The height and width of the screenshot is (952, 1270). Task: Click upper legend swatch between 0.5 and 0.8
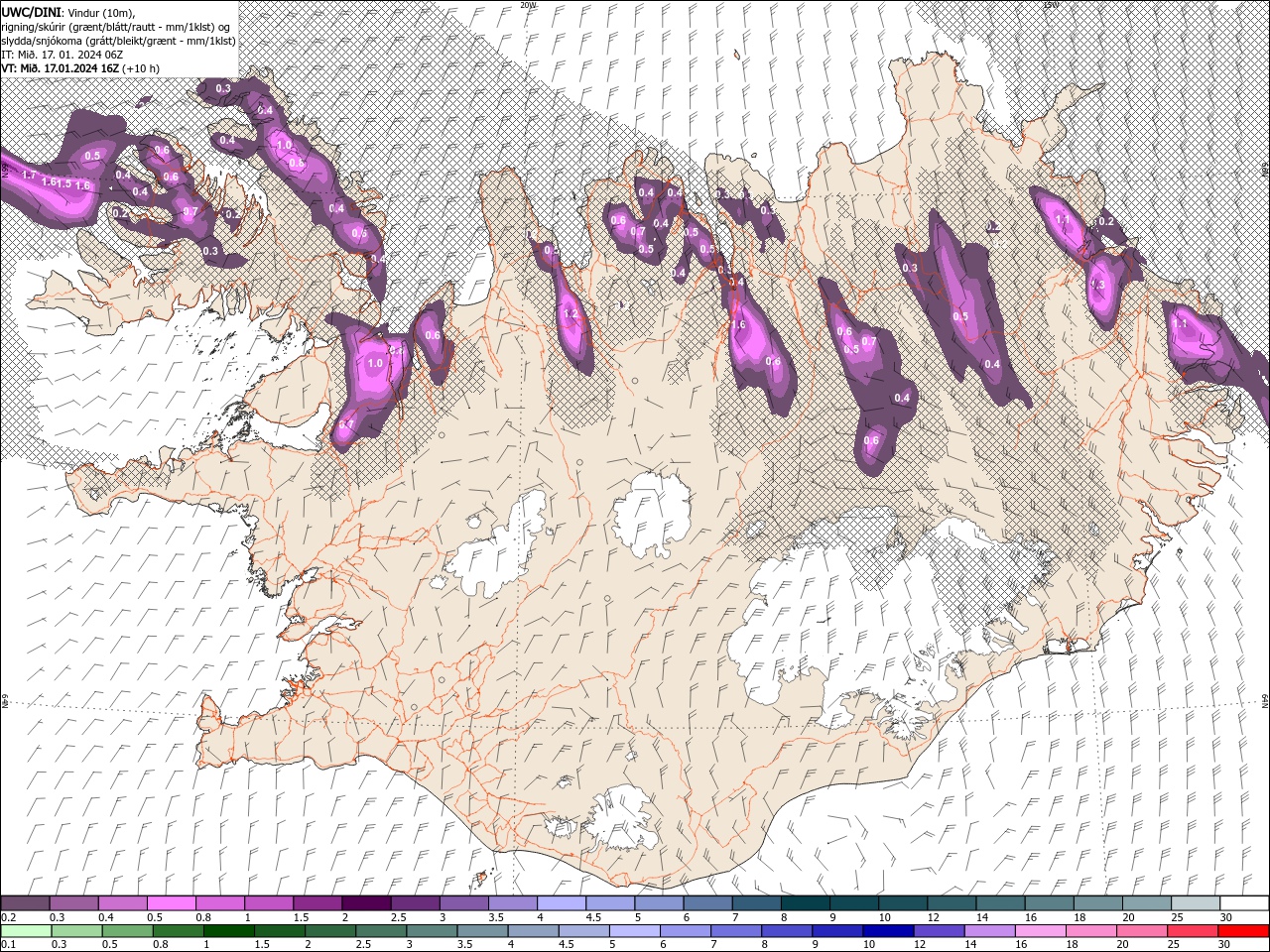tap(171, 903)
